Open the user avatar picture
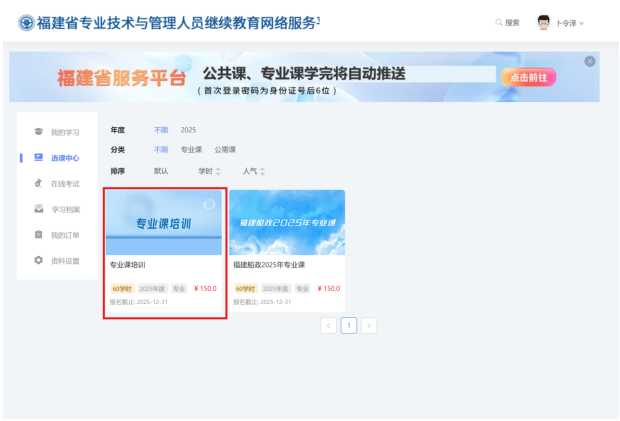The width and height of the screenshot is (620, 421). point(543,23)
